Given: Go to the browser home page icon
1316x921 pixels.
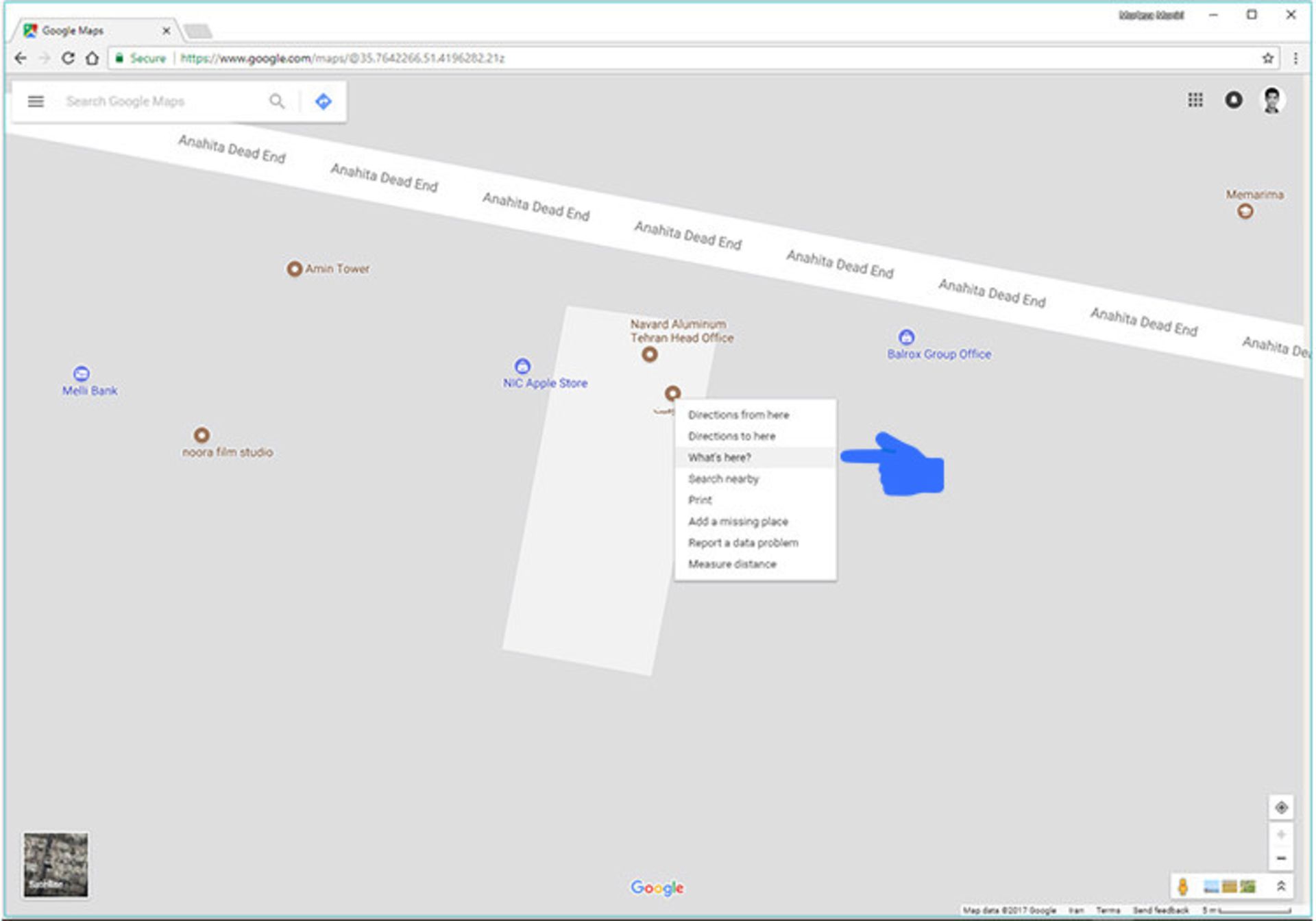Looking at the screenshot, I should pyautogui.click(x=92, y=58).
